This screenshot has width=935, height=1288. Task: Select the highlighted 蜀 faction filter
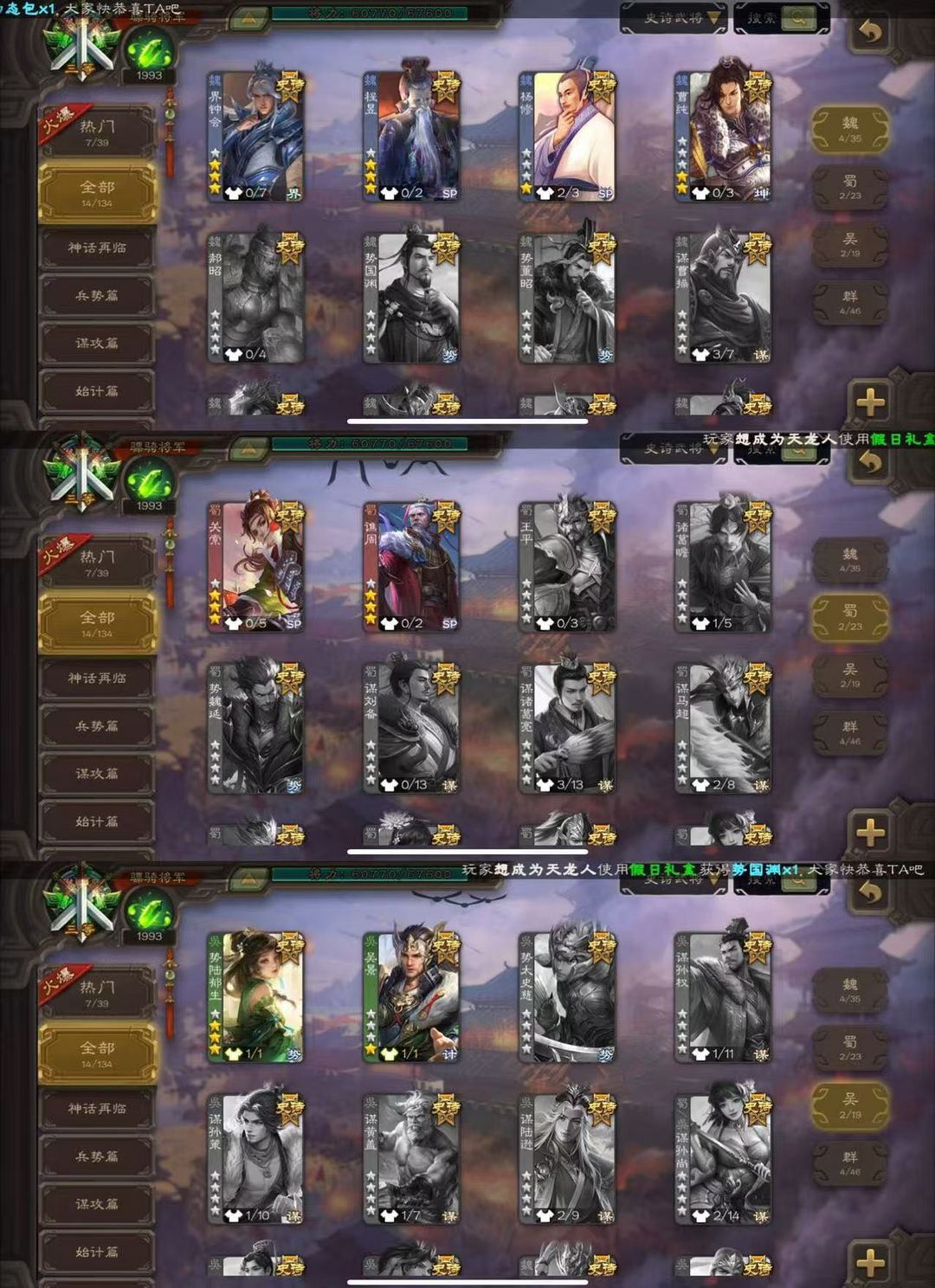850,617
